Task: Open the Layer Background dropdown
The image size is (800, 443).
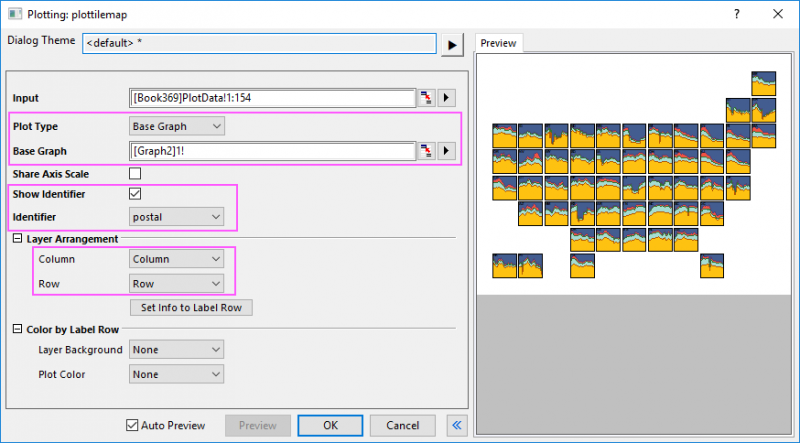Action: [x=175, y=349]
